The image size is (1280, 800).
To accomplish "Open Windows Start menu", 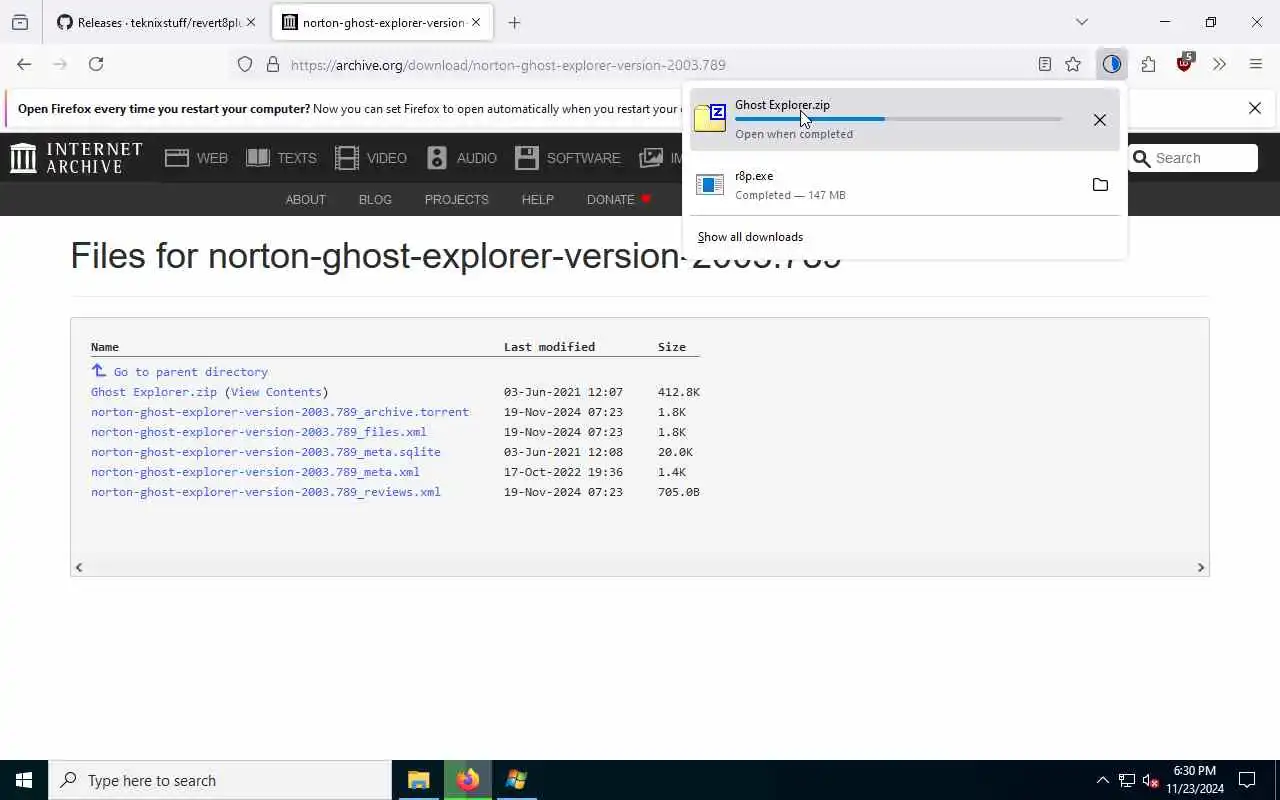I will click(x=24, y=780).
